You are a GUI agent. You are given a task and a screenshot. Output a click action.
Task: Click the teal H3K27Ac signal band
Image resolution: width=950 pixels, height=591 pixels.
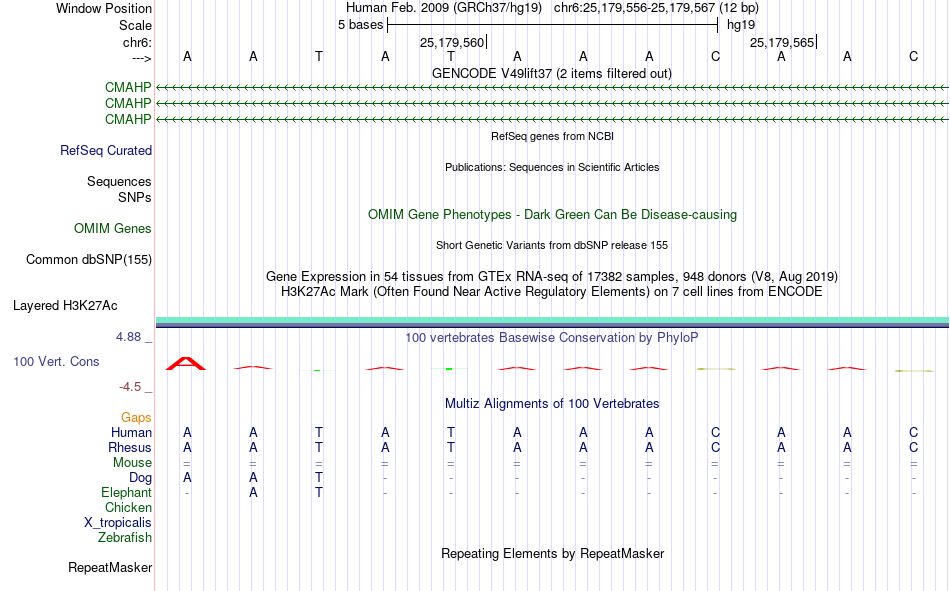pos(553,320)
